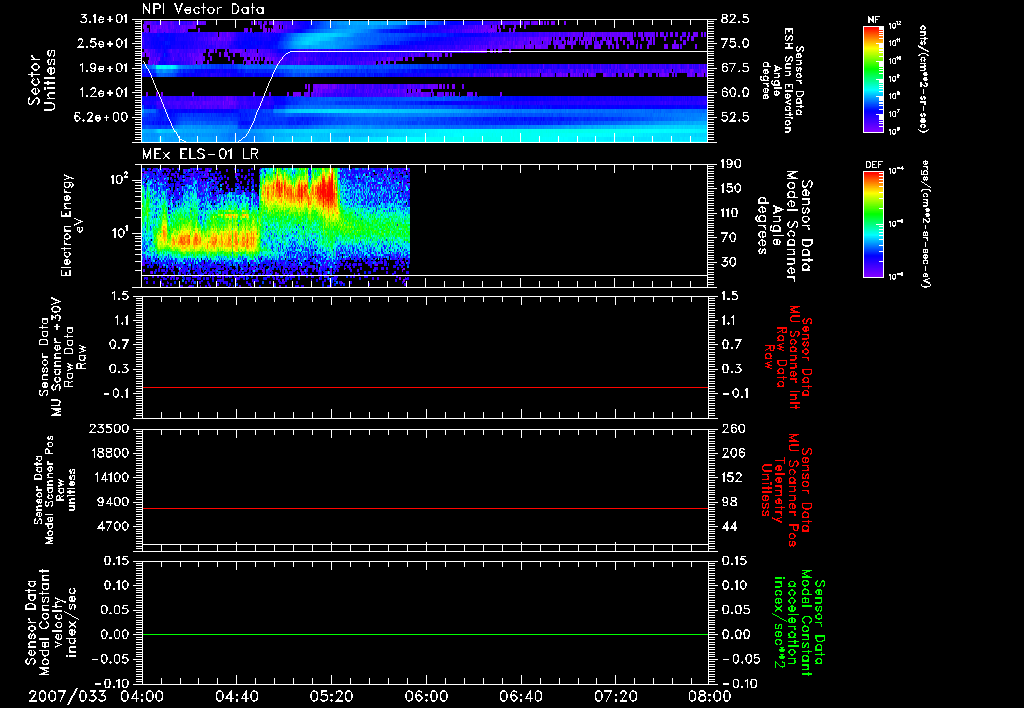Click the '14100' scanner position tick label
Viewport: 1024px width, 708px height.
110,477
